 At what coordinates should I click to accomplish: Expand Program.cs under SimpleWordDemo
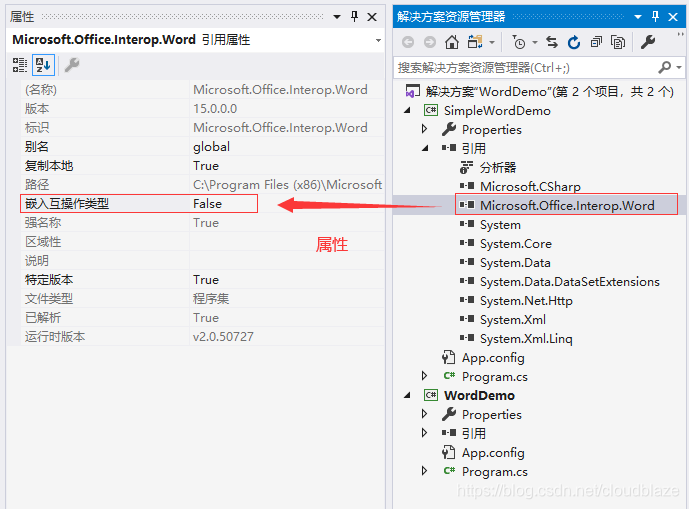click(424, 375)
